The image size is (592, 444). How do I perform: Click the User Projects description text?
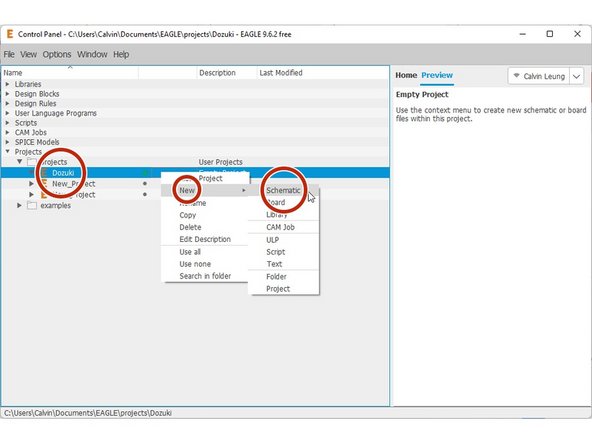coord(220,162)
